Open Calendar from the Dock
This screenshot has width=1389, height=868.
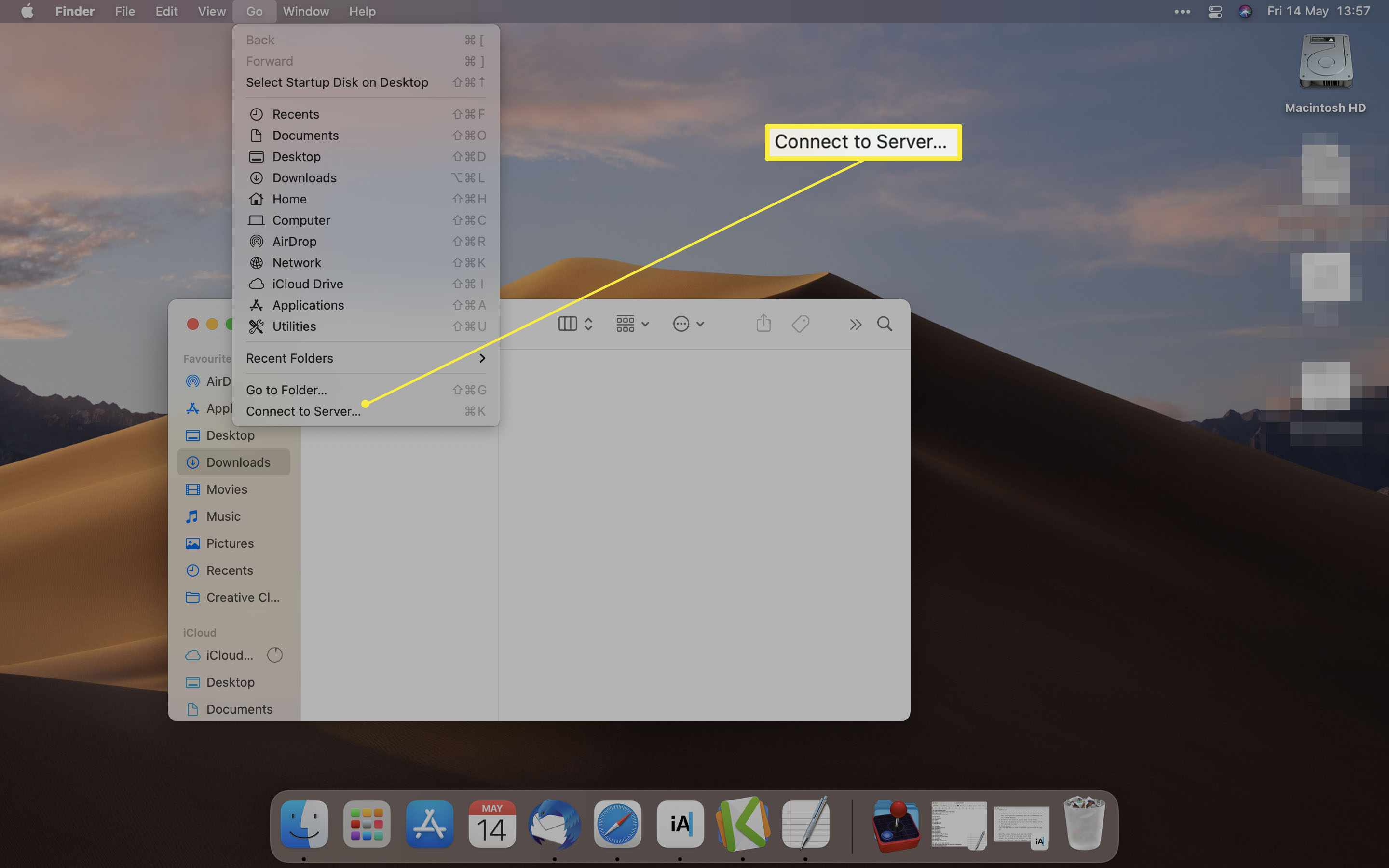492,825
